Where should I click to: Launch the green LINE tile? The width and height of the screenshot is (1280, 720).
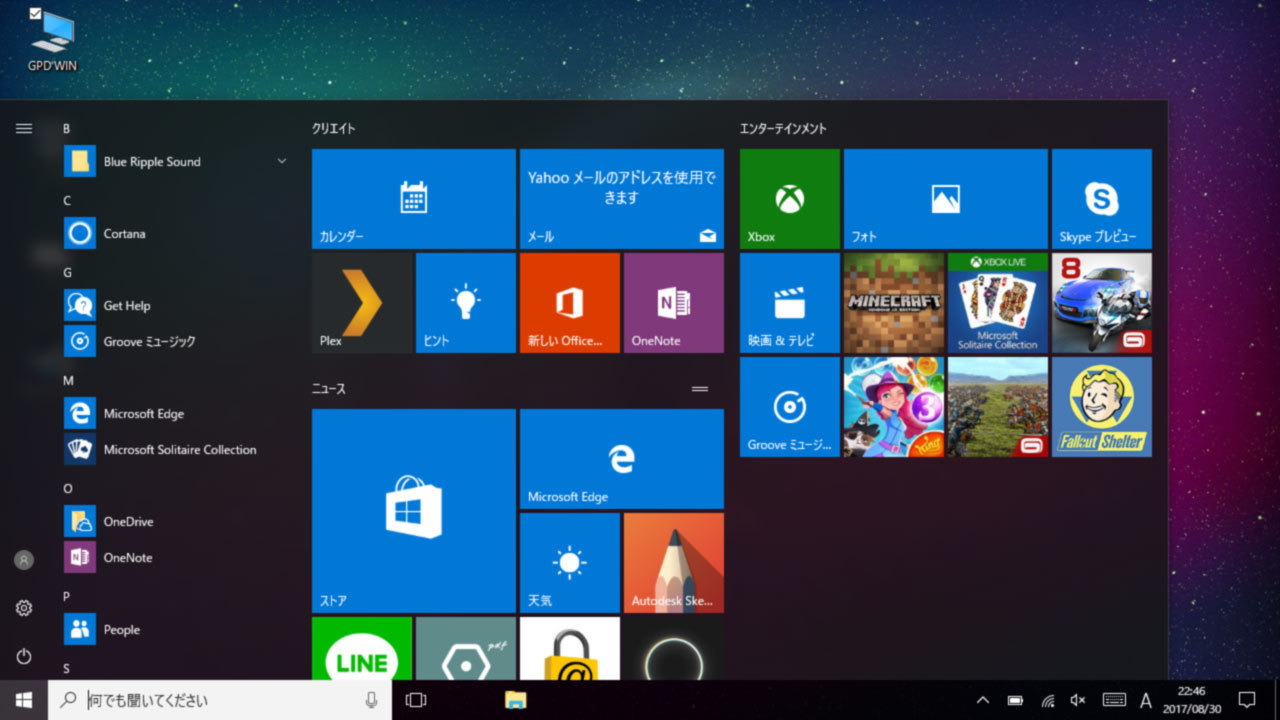(x=361, y=648)
